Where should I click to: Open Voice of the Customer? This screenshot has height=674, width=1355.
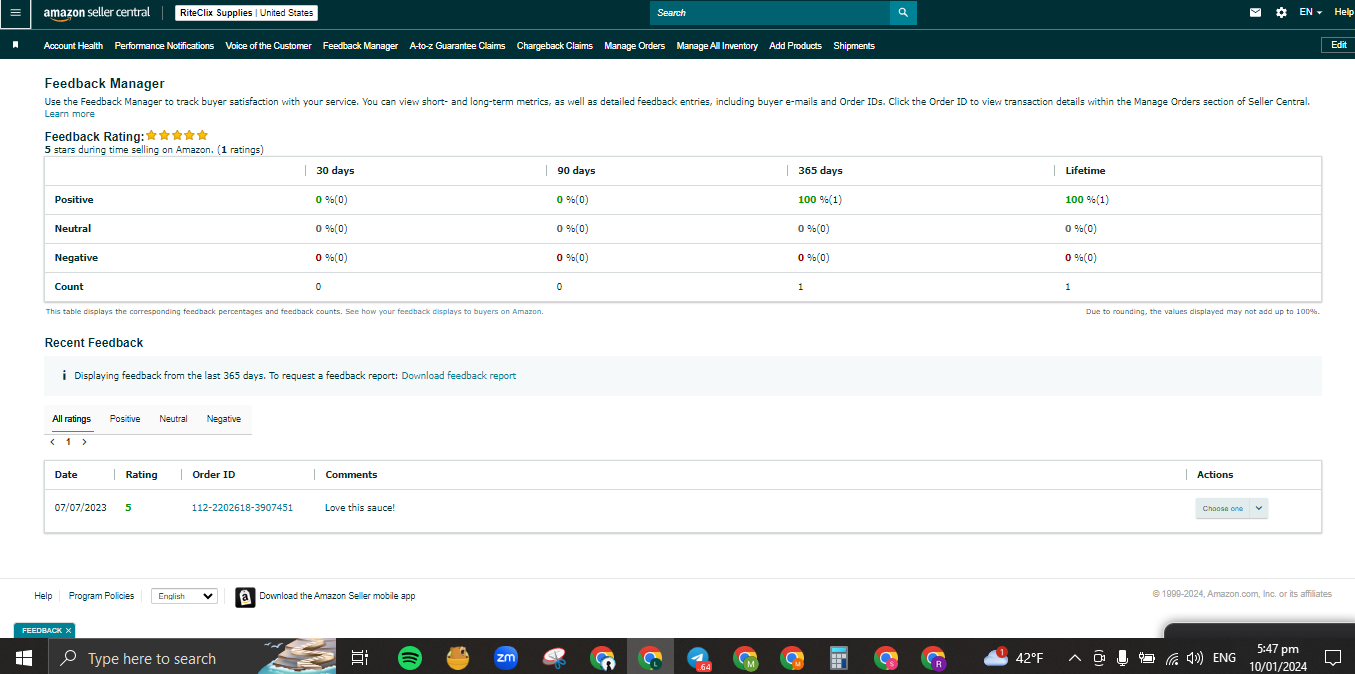(268, 46)
